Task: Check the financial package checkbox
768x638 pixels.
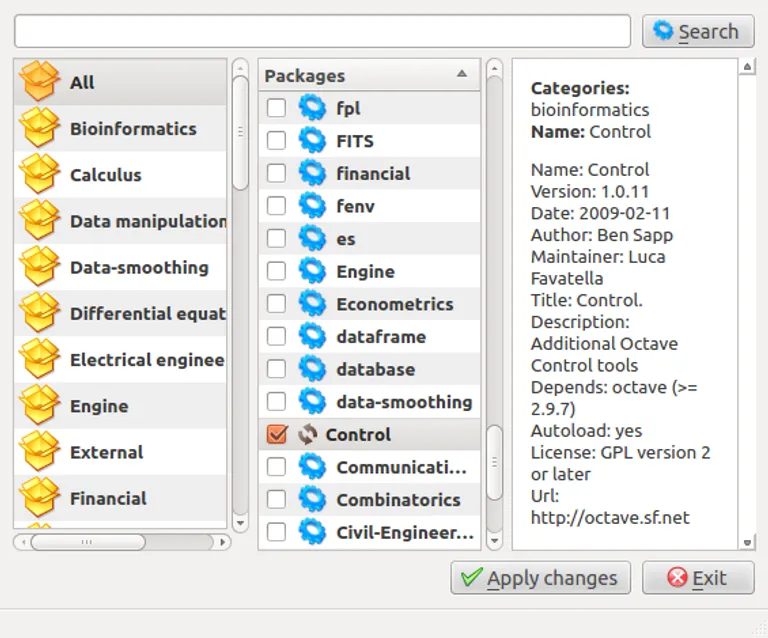Action: [277, 174]
